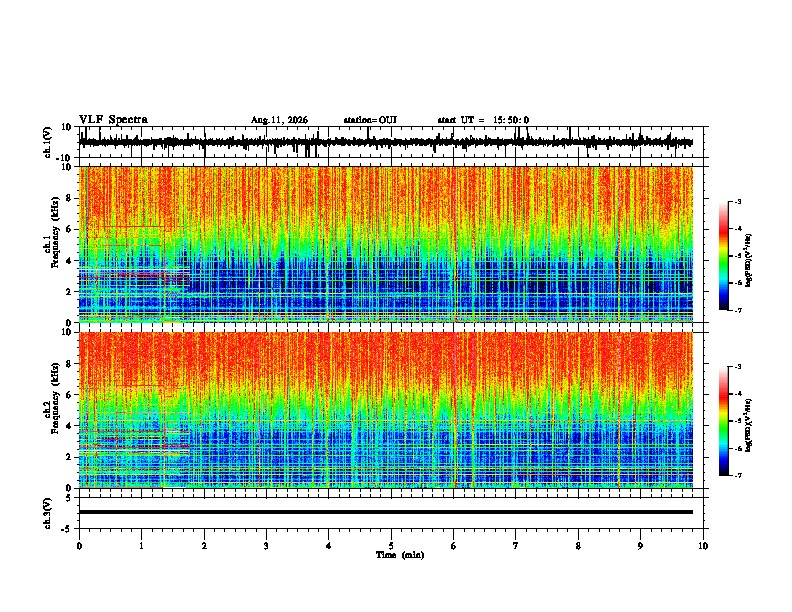Click the time axis tick label "0"
792x612 pixels.
point(79,545)
